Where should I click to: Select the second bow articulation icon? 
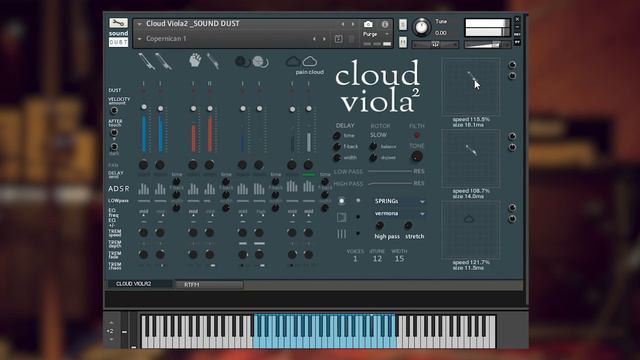pyautogui.click(x=163, y=61)
